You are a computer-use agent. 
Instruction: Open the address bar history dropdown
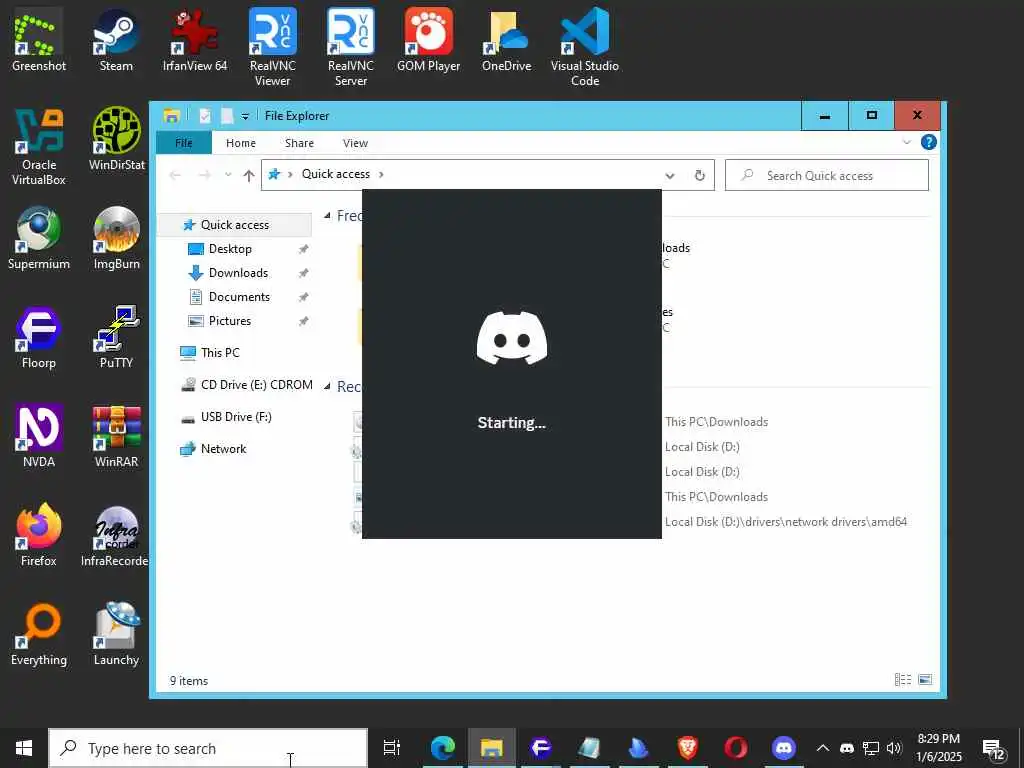click(670, 176)
